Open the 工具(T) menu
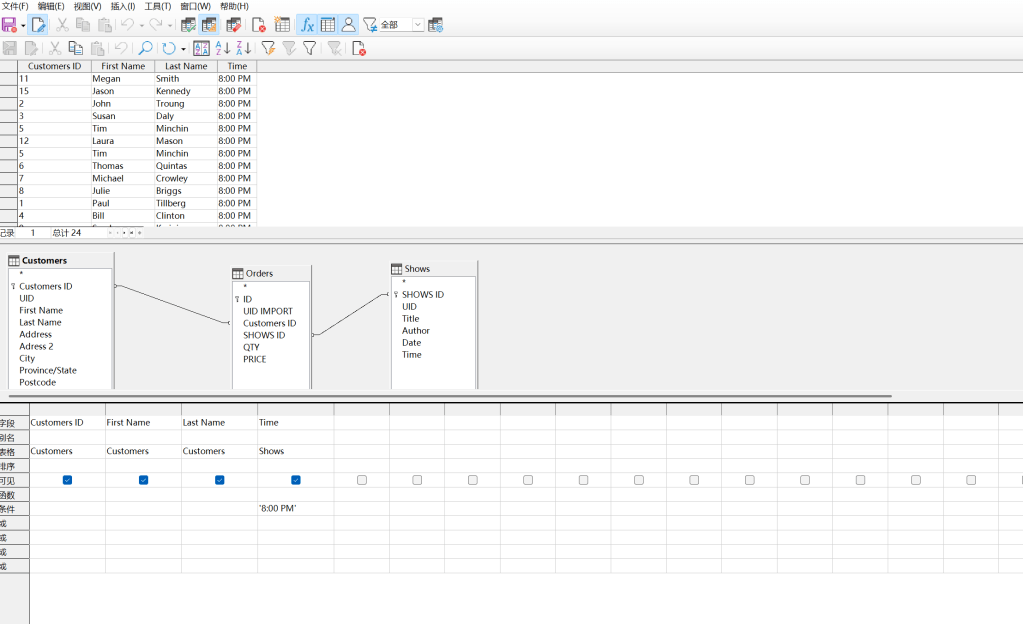1023x624 pixels. pos(158,6)
